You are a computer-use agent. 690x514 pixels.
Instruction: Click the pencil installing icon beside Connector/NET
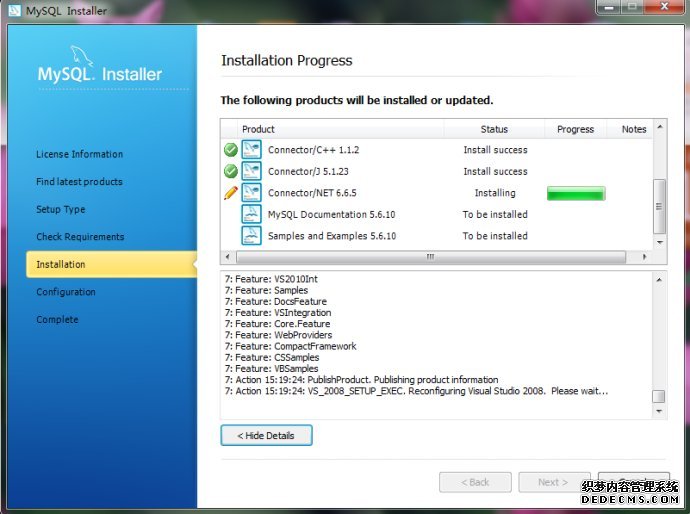click(x=230, y=193)
